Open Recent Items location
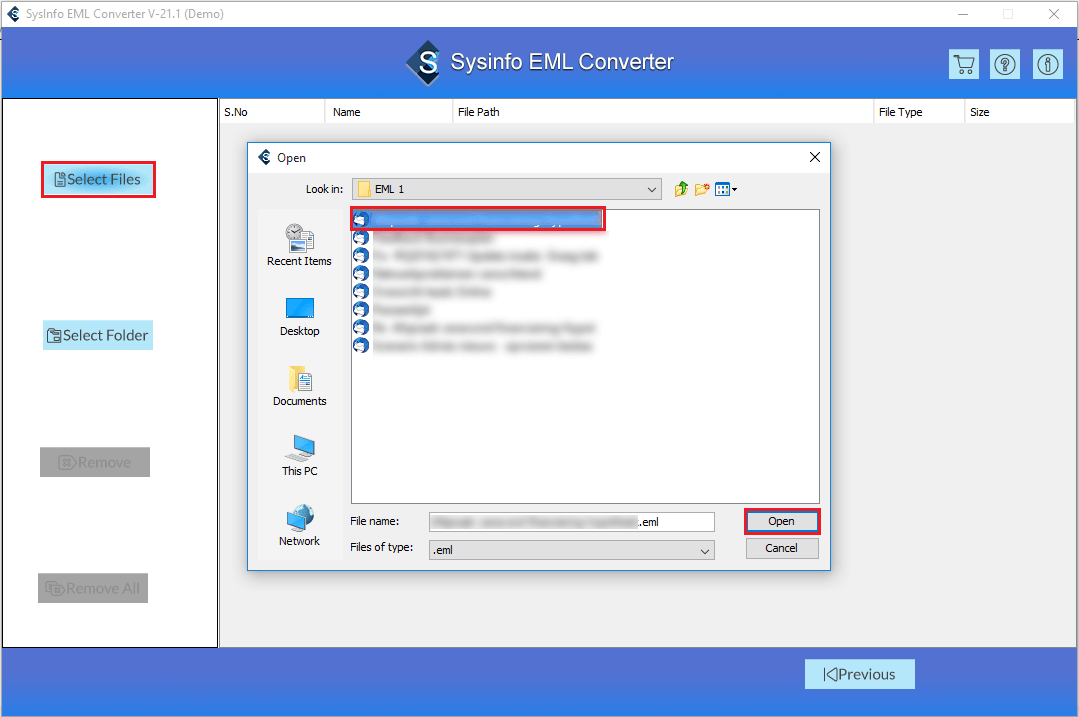 coord(299,245)
